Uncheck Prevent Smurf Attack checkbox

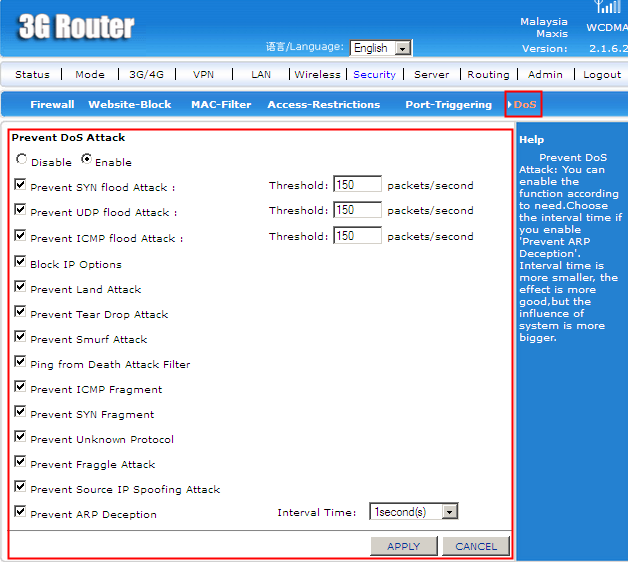pyautogui.click(x=21, y=338)
